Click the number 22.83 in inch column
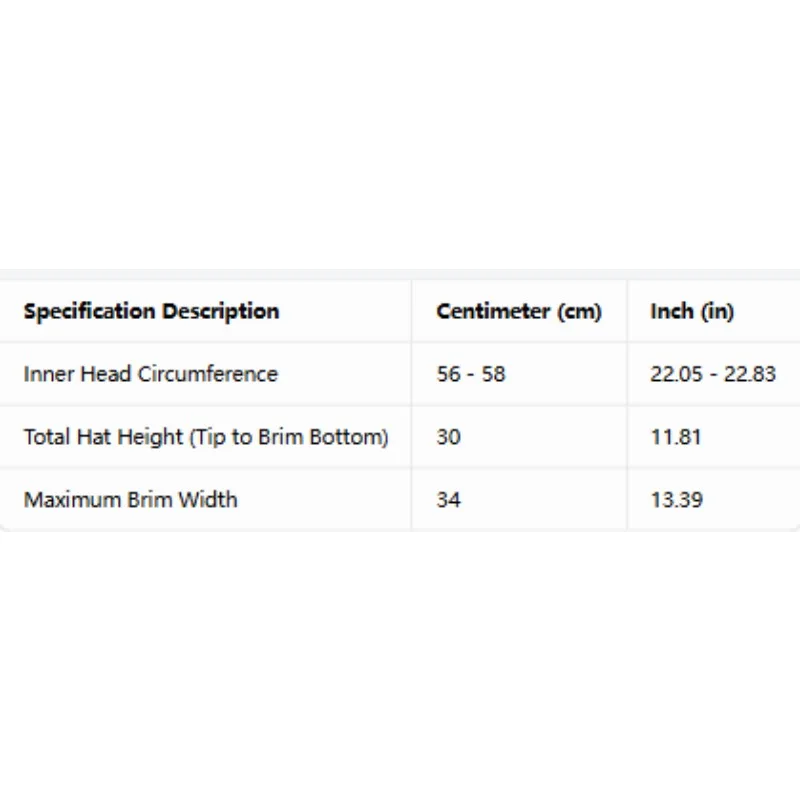This screenshot has width=800, height=800. click(750, 374)
